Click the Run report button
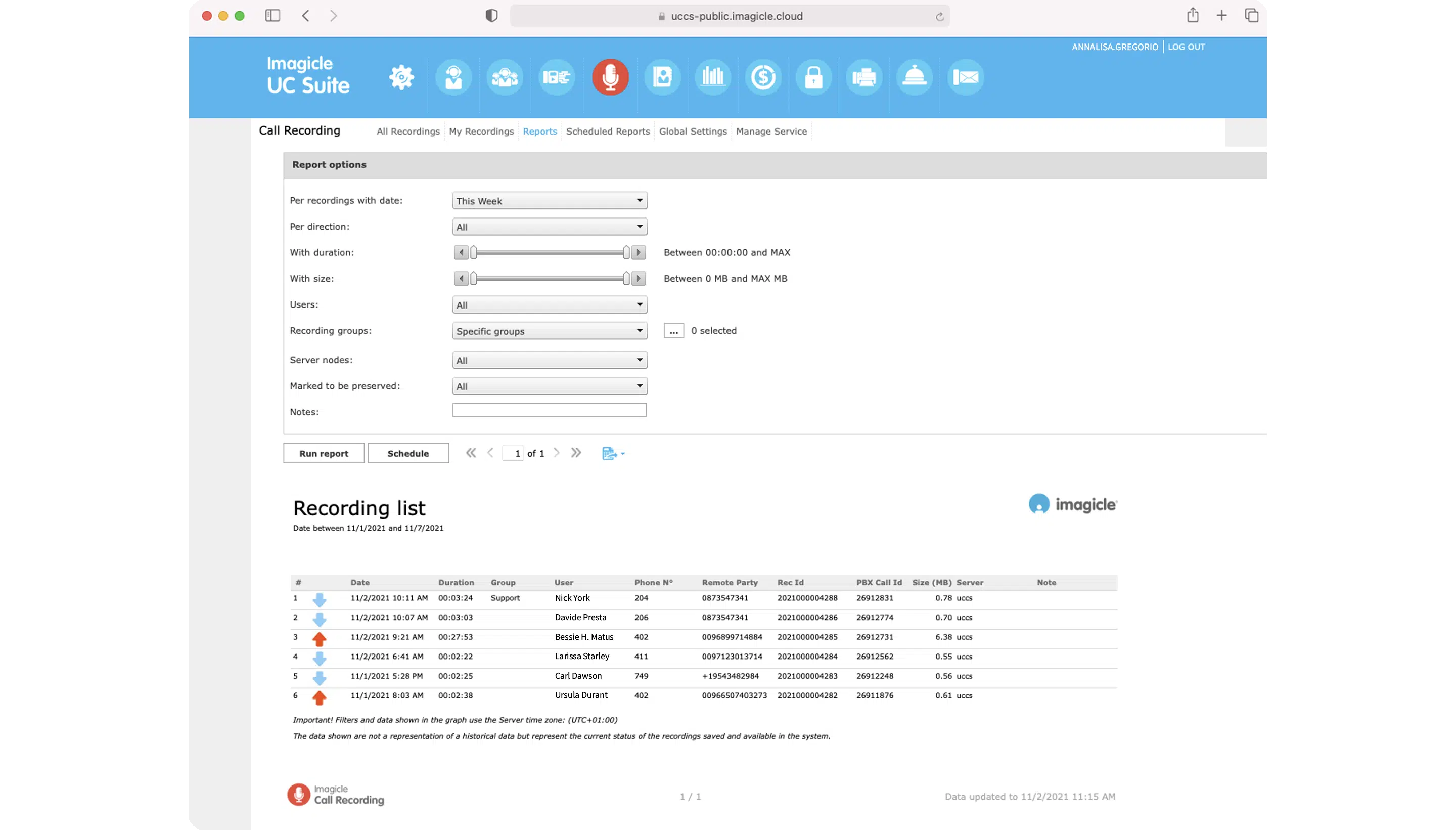 tap(324, 453)
